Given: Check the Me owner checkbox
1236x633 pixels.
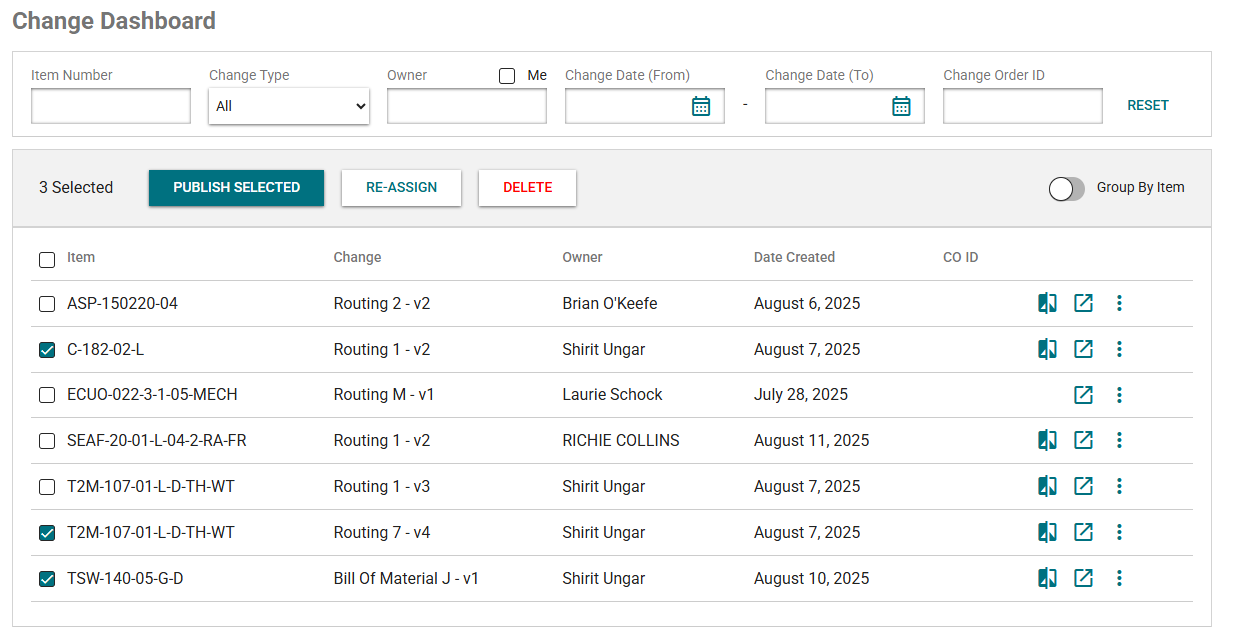Looking at the screenshot, I should coord(507,76).
